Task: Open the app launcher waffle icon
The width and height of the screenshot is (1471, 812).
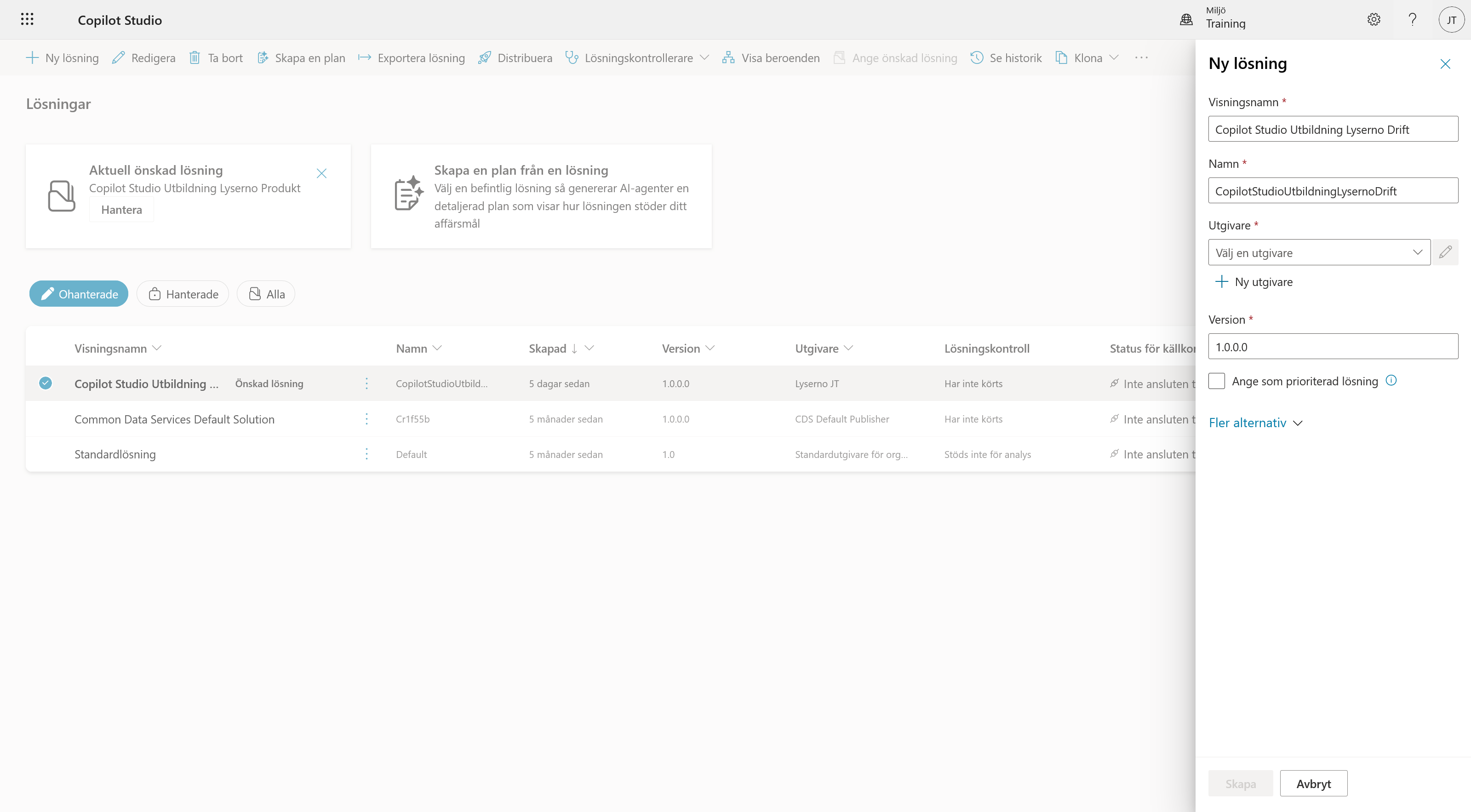Action: [27, 19]
